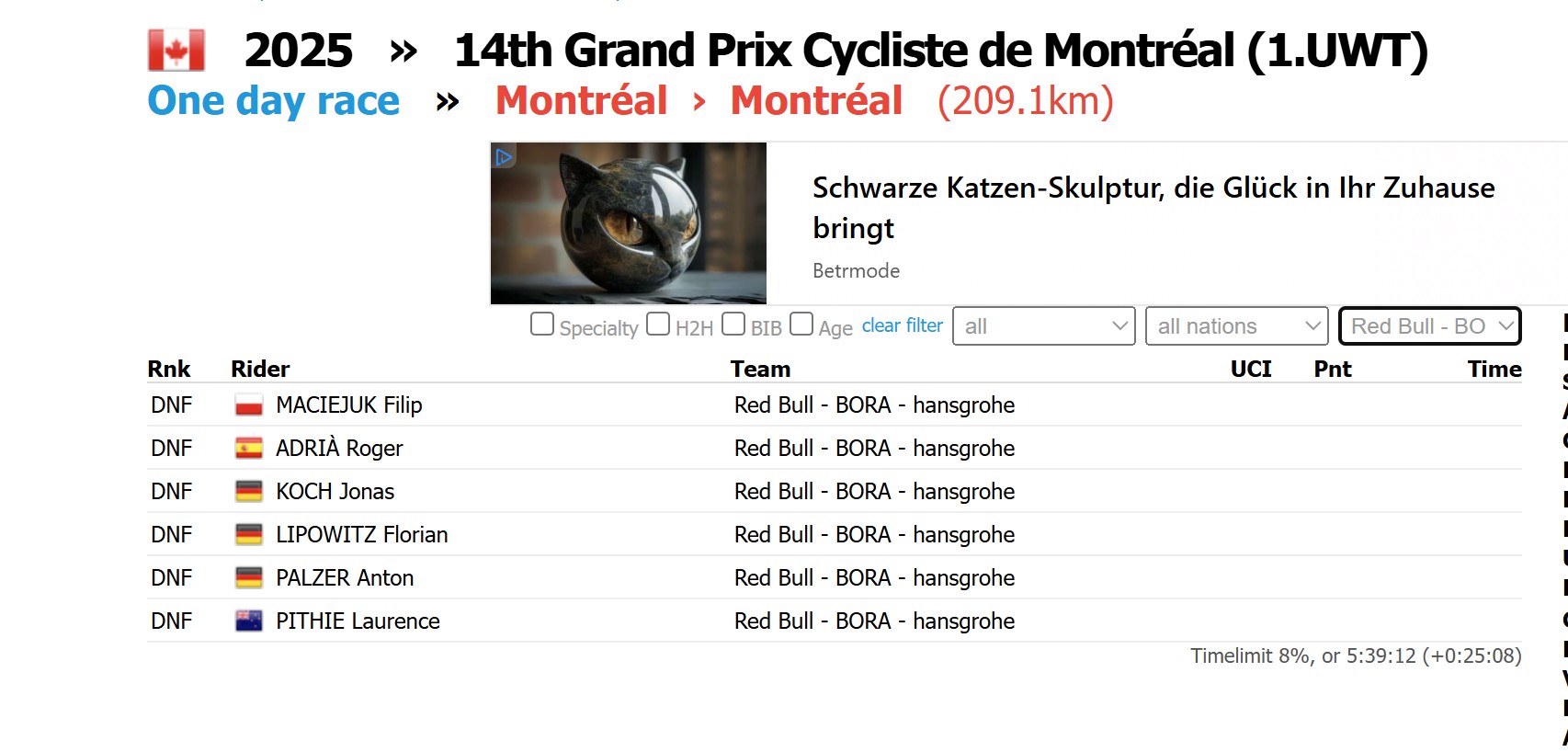Click Germany flag beside Lipowitz Florian
1568x752 pixels.
(248, 535)
